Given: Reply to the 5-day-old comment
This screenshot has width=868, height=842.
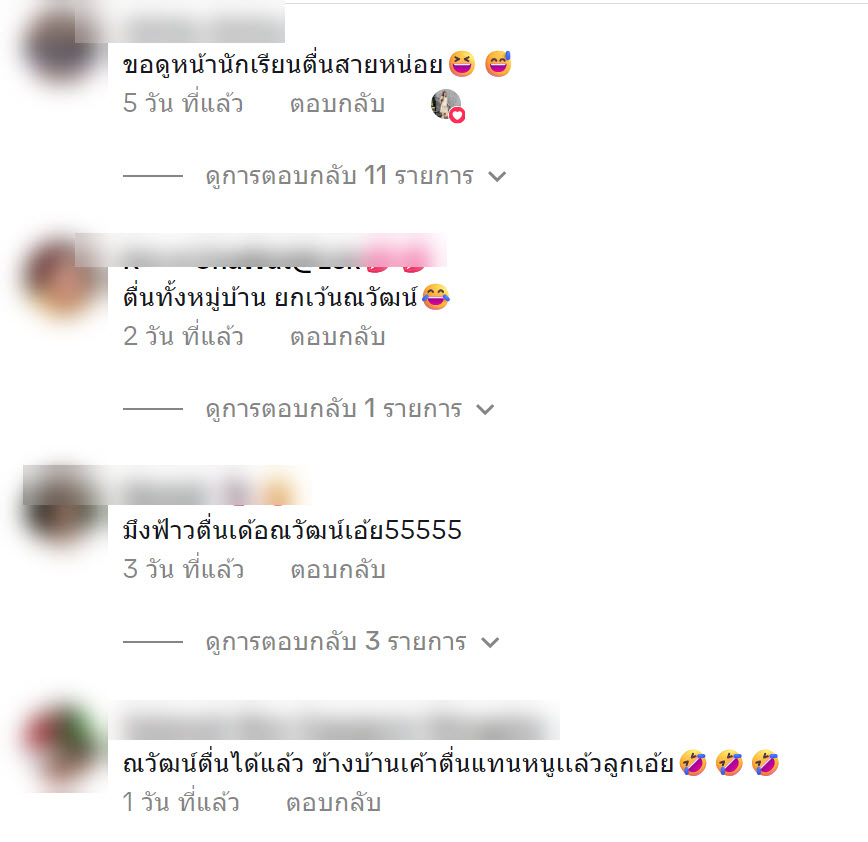Looking at the screenshot, I should pos(338,104).
